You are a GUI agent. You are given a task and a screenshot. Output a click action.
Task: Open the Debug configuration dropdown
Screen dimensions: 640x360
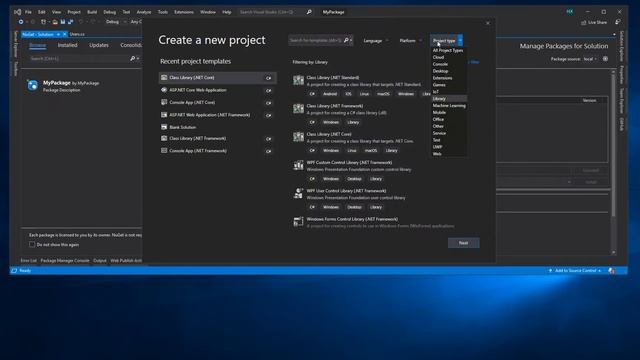point(116,22)
